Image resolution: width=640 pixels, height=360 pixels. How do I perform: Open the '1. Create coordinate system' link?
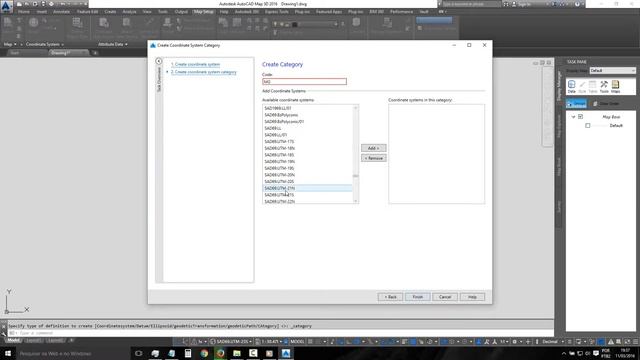tap(196, 64)
